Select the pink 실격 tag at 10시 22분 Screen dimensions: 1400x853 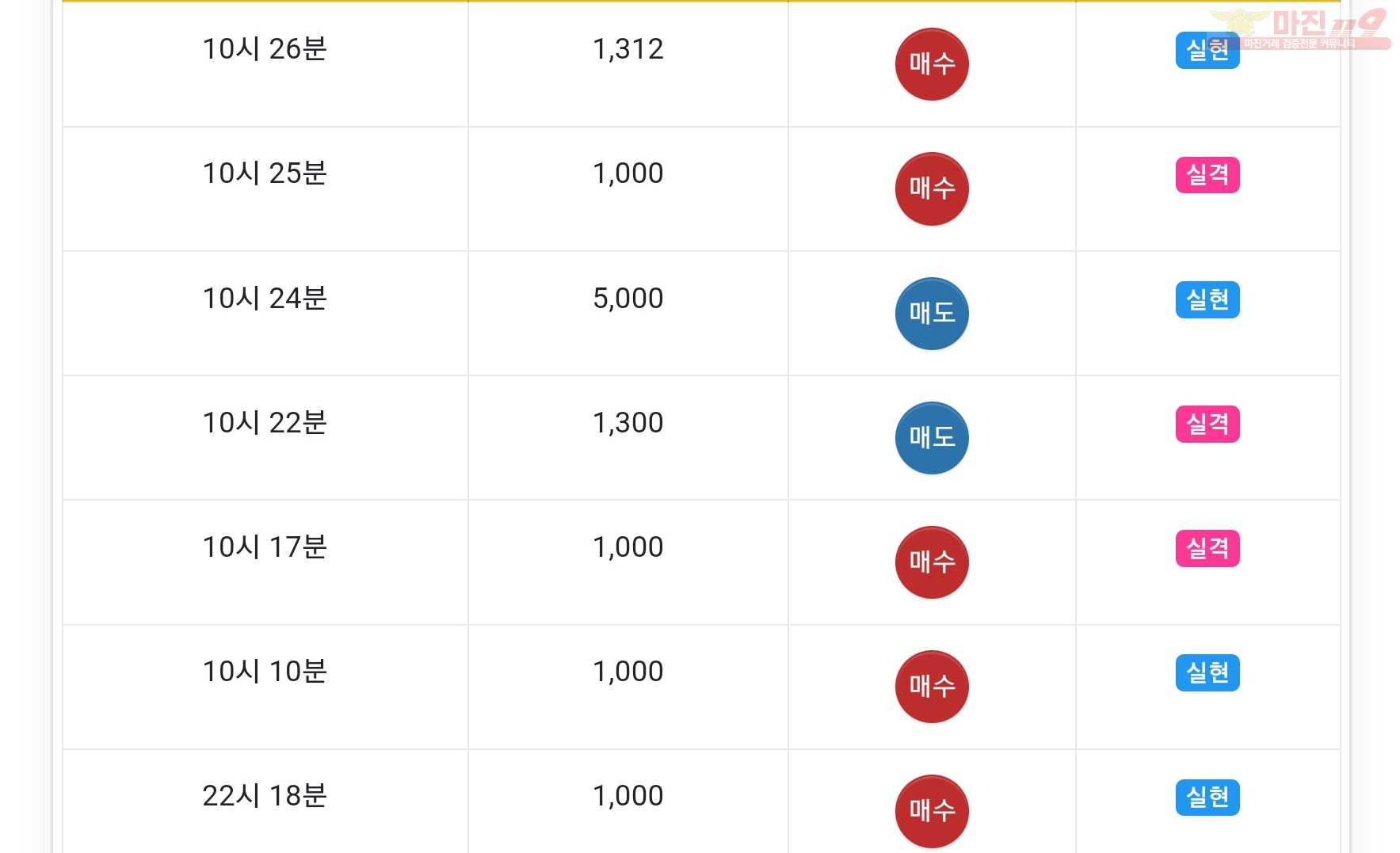click(1207, 424)
